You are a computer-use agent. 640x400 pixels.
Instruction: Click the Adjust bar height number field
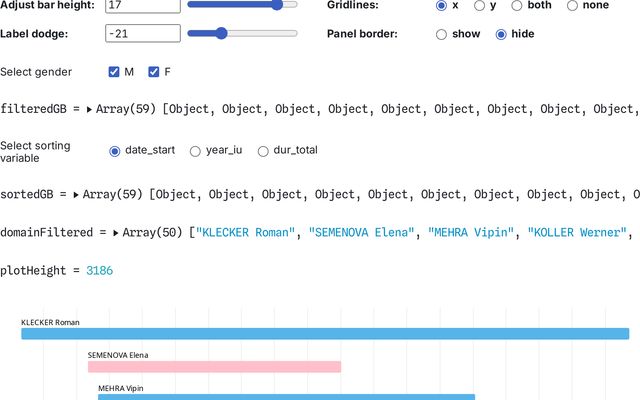142,6
